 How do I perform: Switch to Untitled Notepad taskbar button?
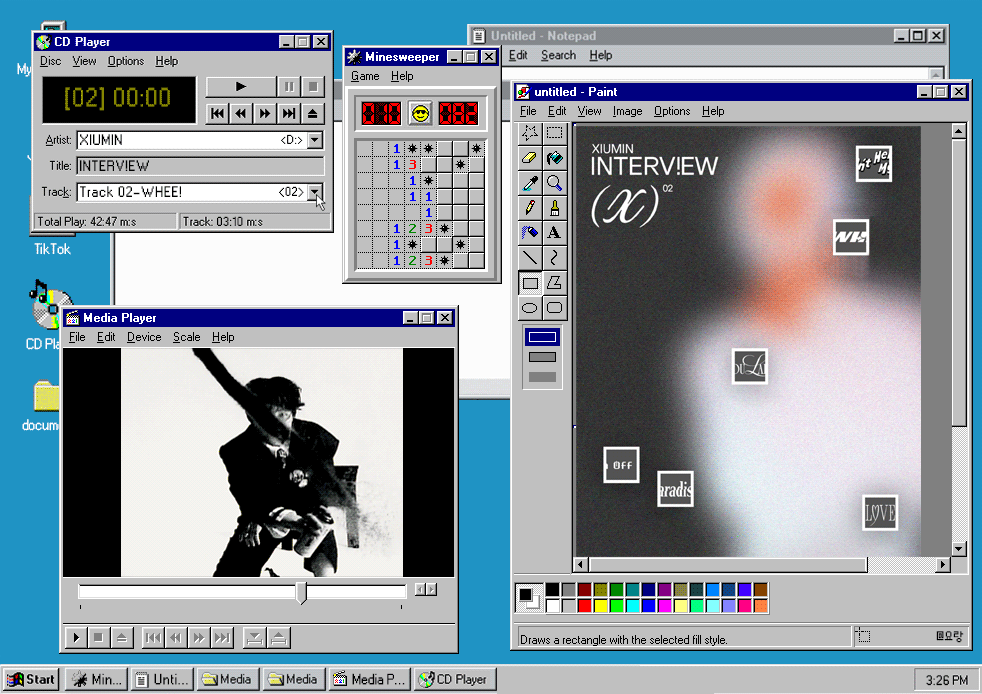click(162, 679)
